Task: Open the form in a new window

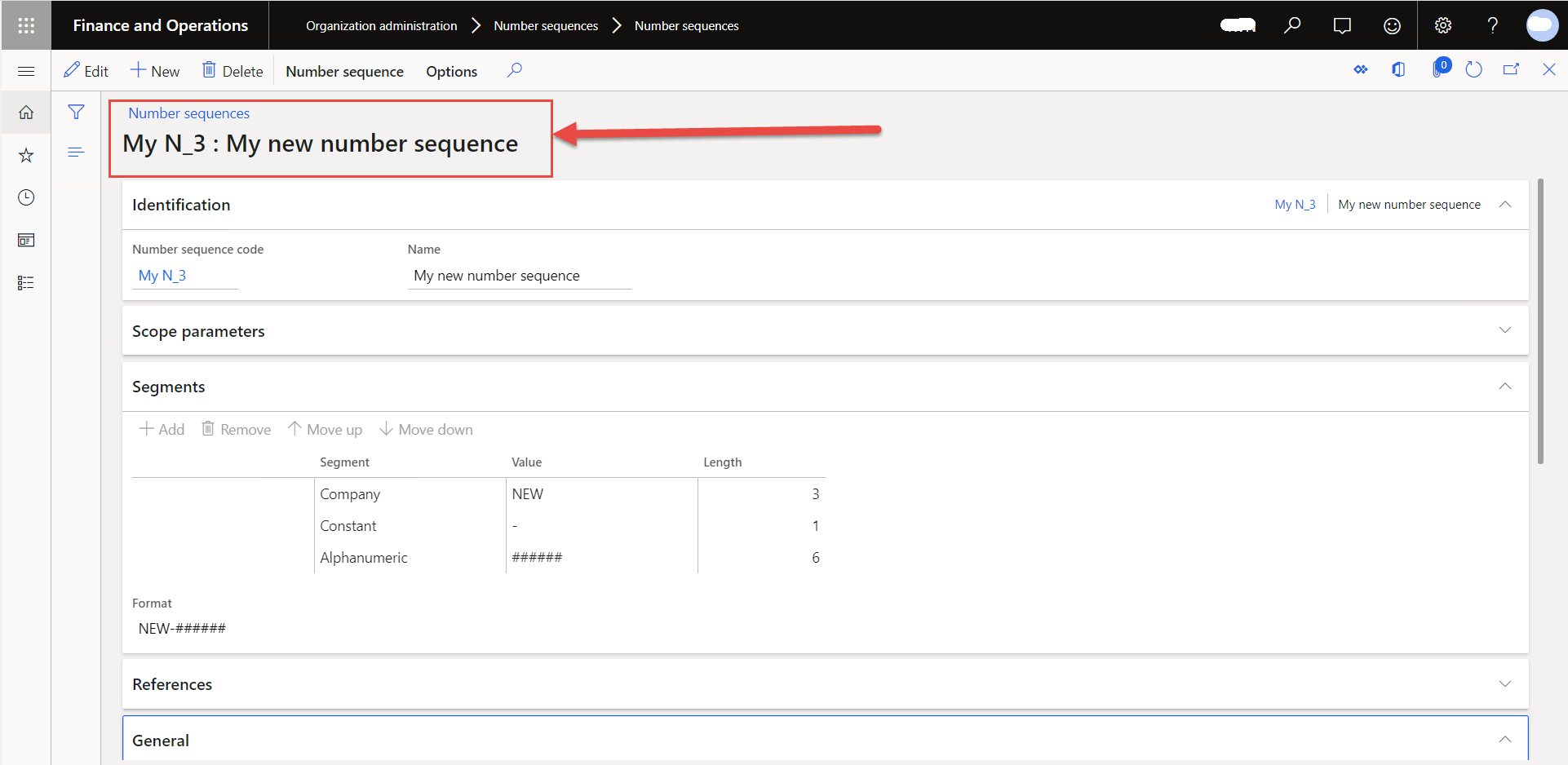Action: click(1511, 70)
